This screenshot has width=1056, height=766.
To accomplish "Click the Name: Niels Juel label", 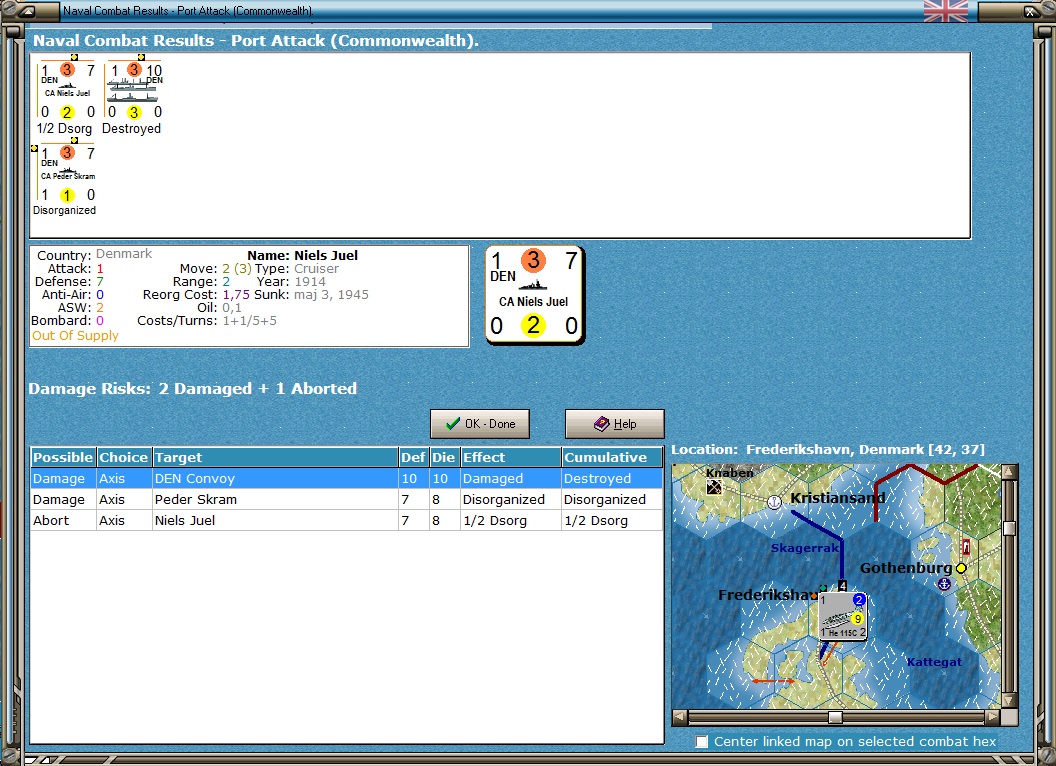I will pos(302,255).
